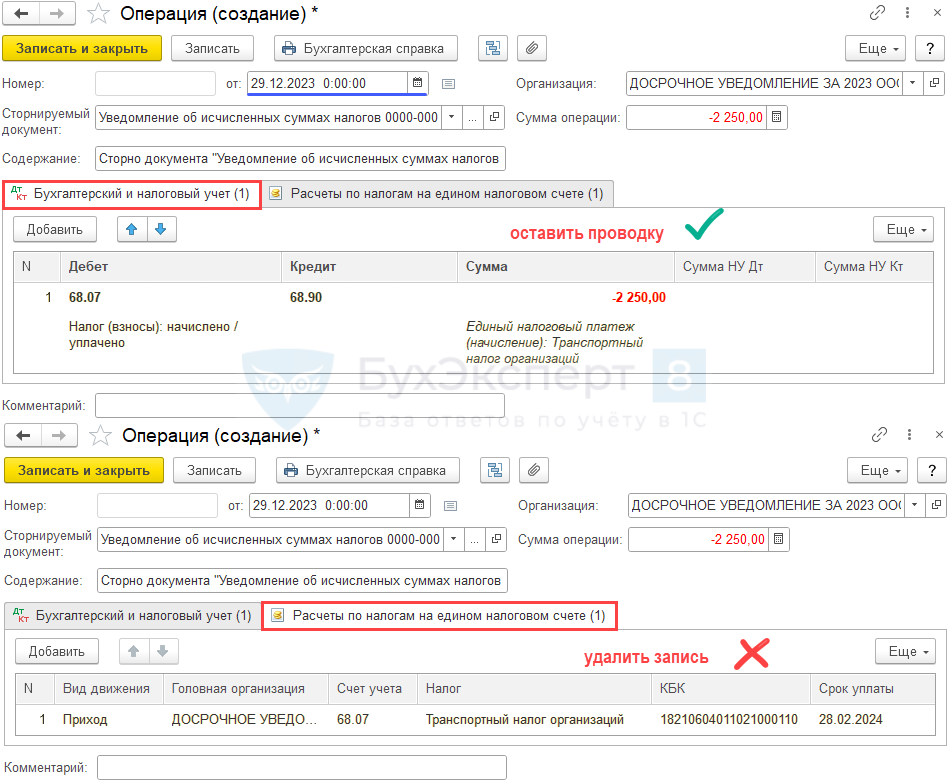The height and width of the screenshot is (781, 950).
Task: Move posting row up with blue arrow
Action: 132,229
